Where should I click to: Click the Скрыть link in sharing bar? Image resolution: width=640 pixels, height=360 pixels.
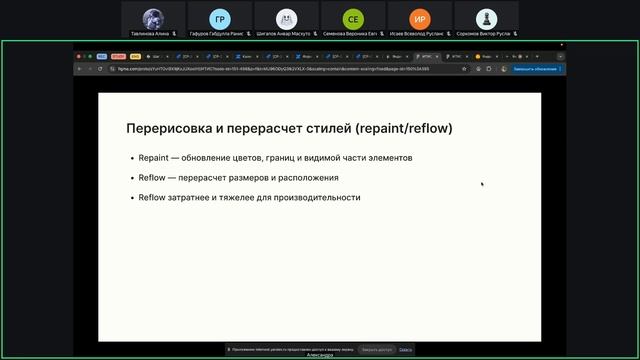coord(405,350)
